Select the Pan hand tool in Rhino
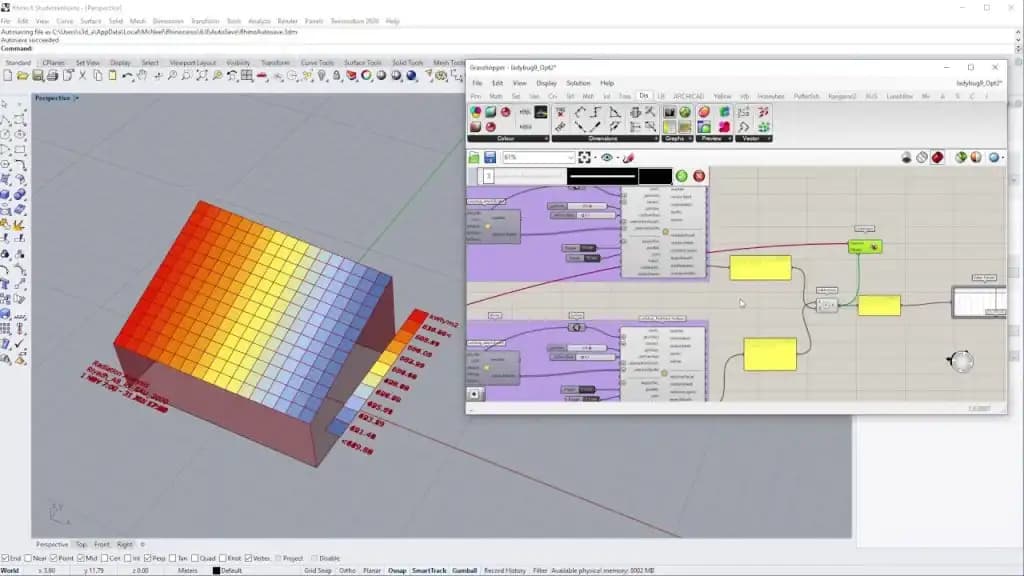1024x576 pixels. [x=142, y=76]
